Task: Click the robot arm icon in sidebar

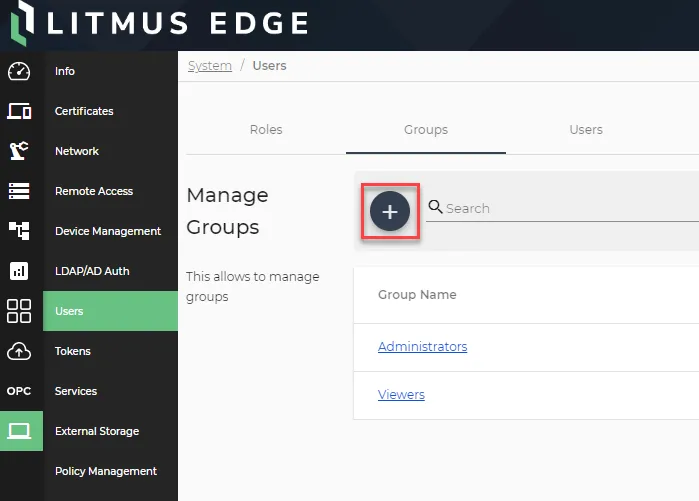Action: (19, 151)
